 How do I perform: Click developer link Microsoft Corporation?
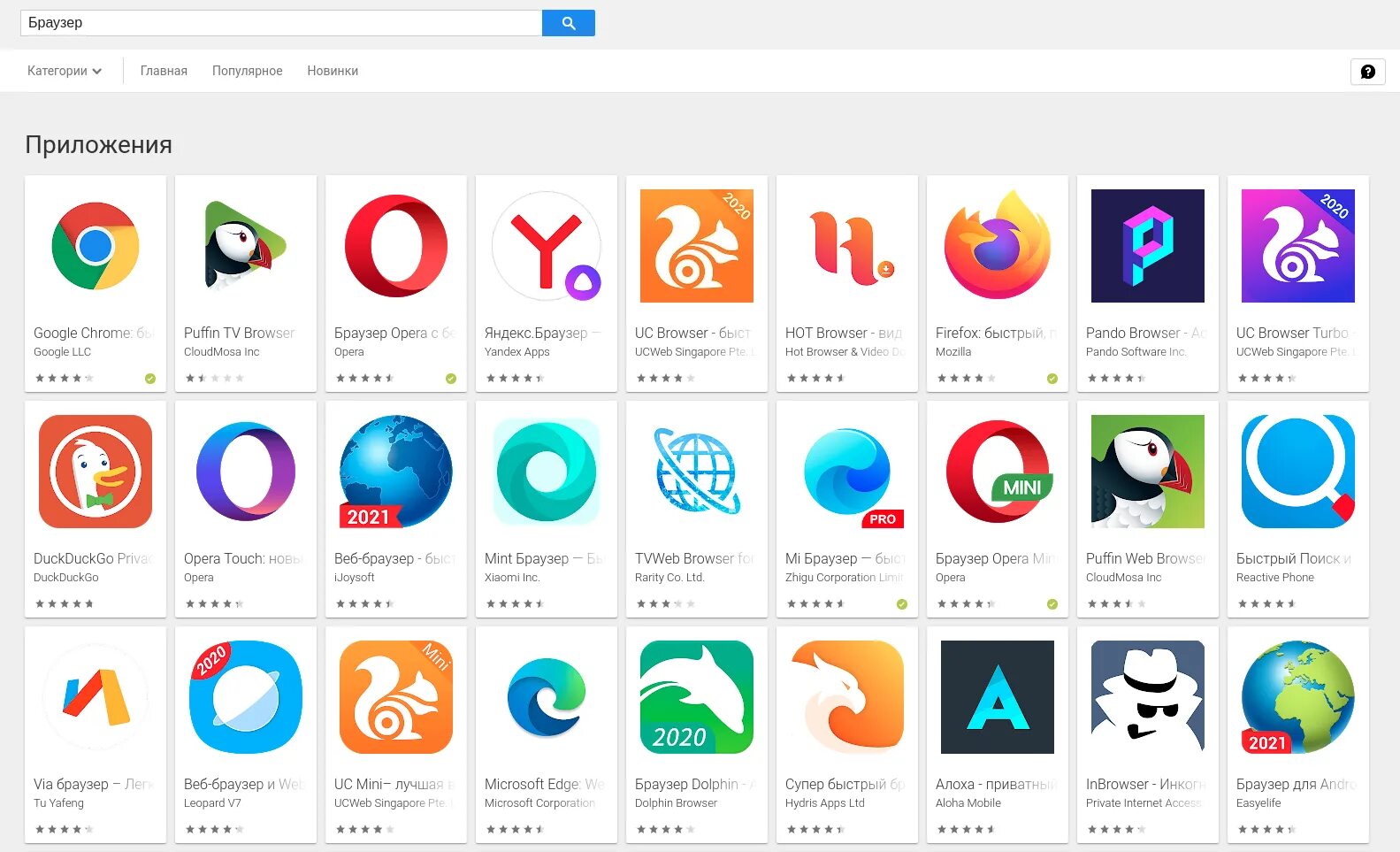tap(539, 802)
